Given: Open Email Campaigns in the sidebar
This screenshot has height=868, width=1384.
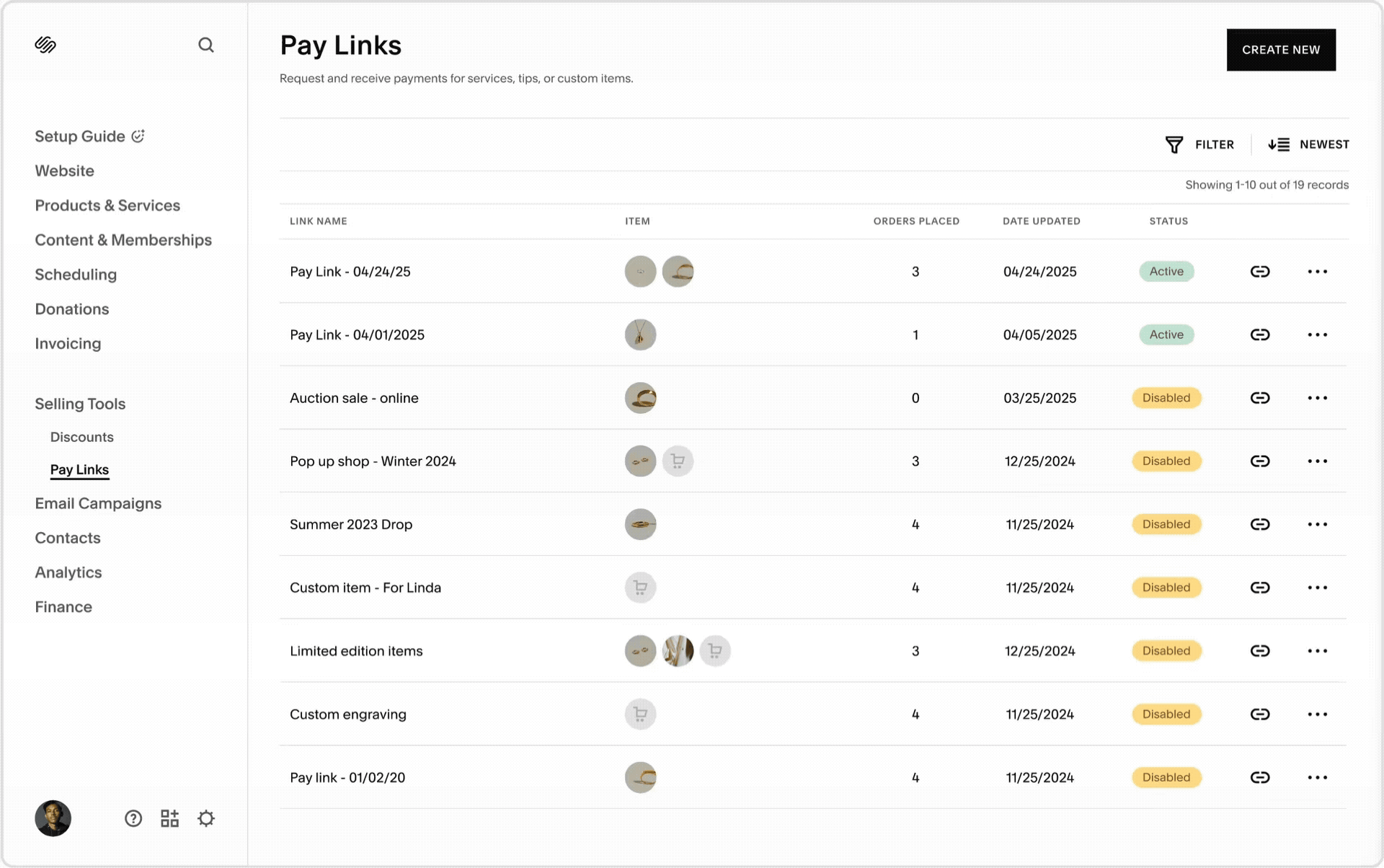Looking at the screenshot, I should pyautogui.click(x=98, y=503).
